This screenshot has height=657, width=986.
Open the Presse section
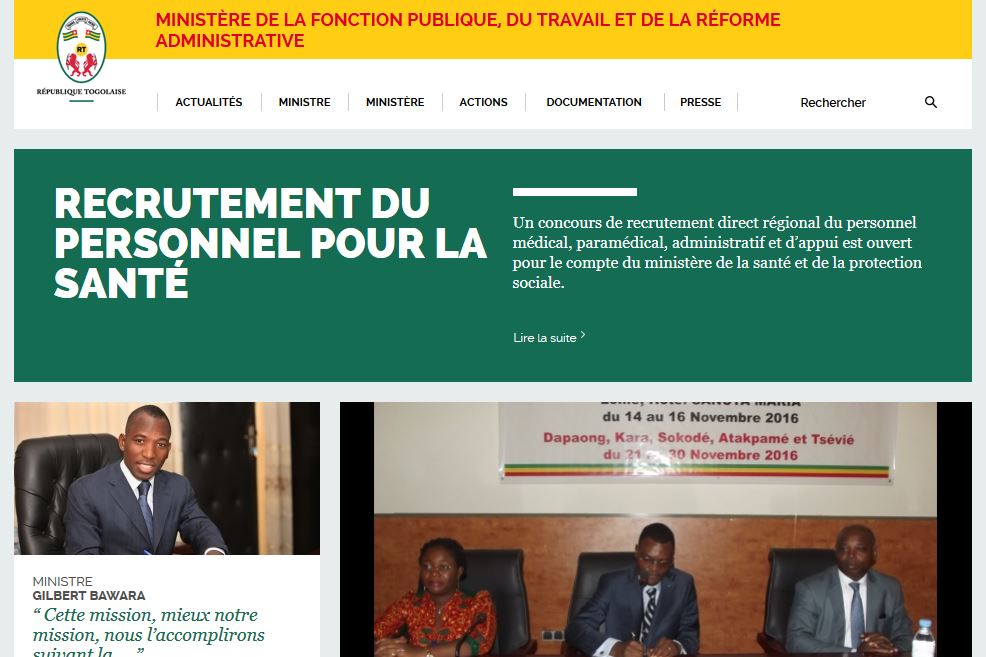[x=701, y=102]
